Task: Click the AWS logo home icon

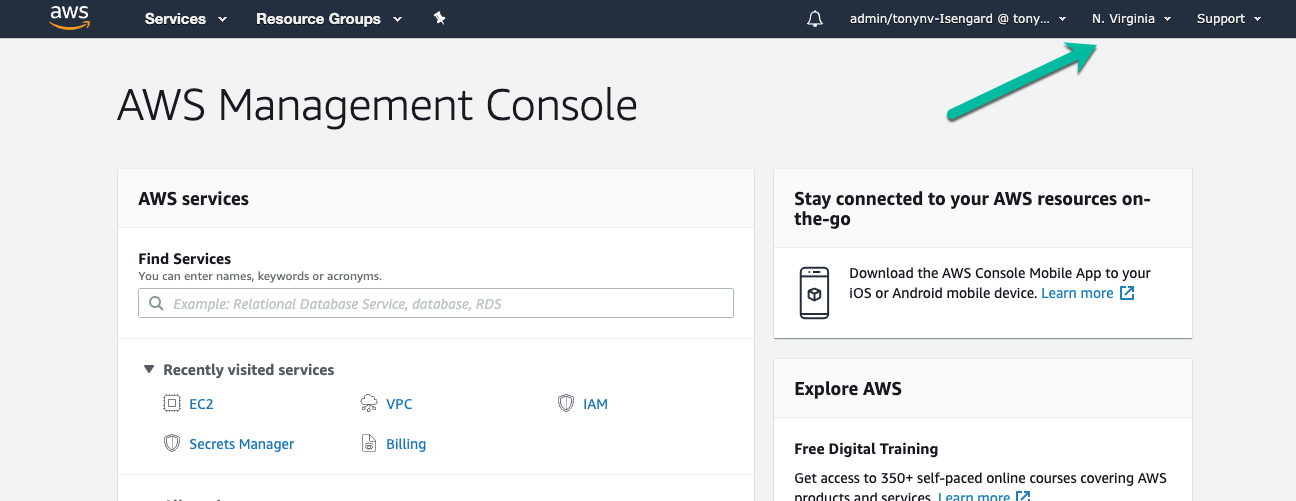Action: coord(69,17)
